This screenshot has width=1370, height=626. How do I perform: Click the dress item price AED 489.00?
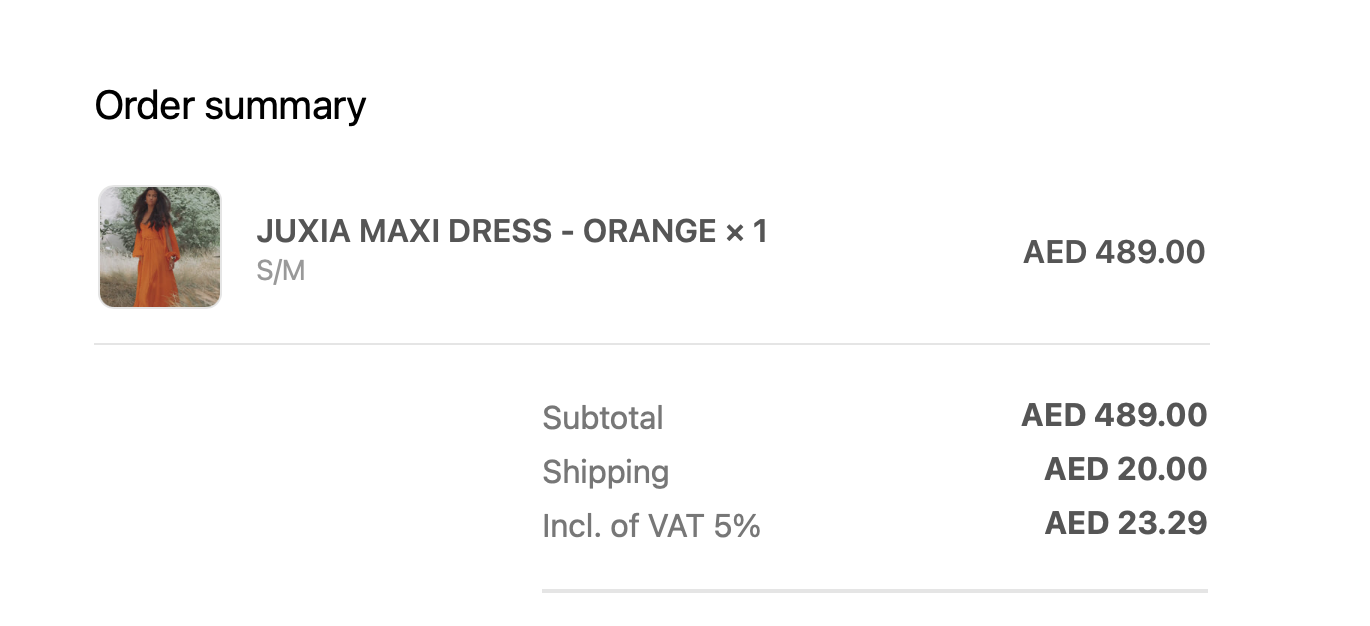1114,252
